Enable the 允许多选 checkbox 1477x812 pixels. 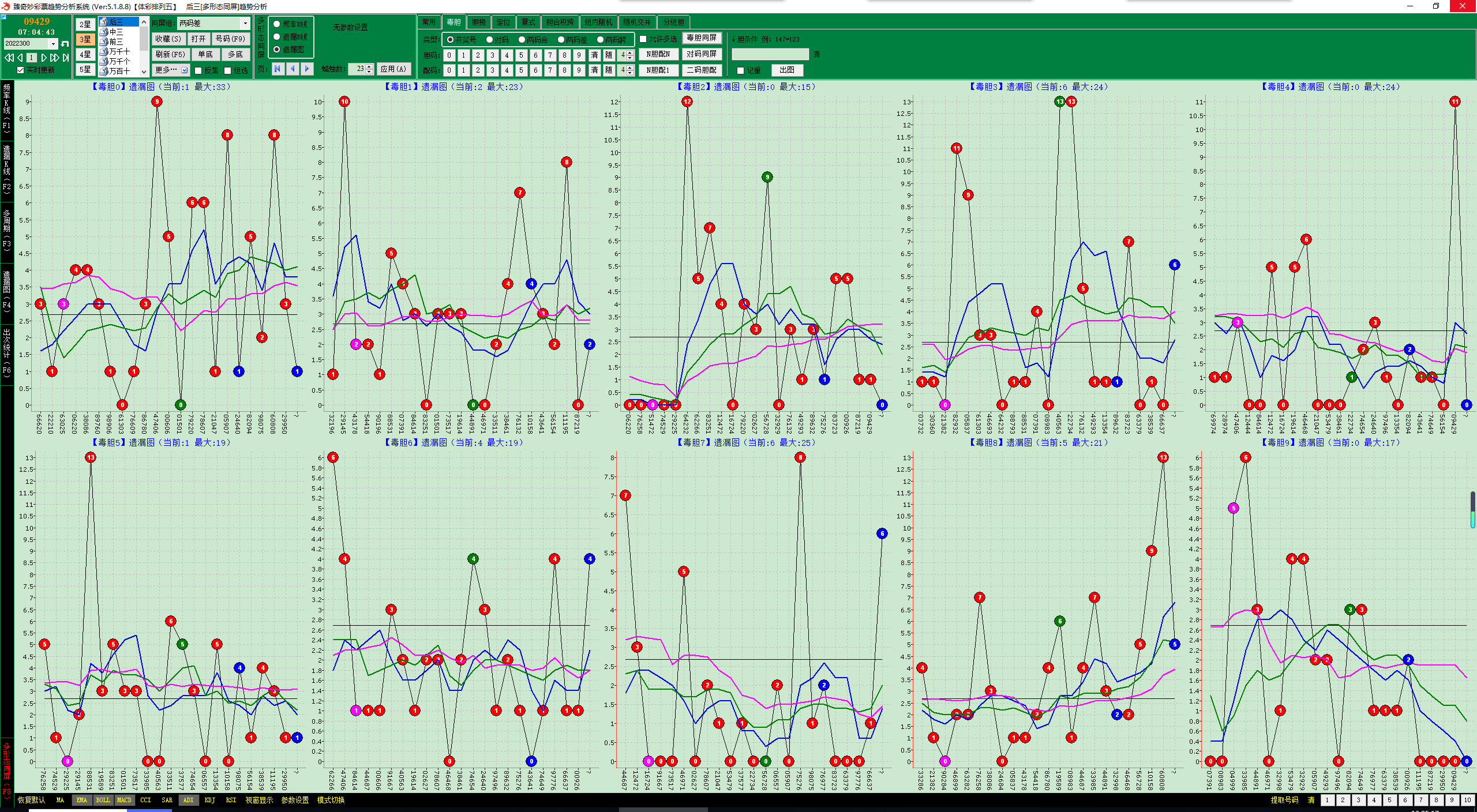click(643, 39)
